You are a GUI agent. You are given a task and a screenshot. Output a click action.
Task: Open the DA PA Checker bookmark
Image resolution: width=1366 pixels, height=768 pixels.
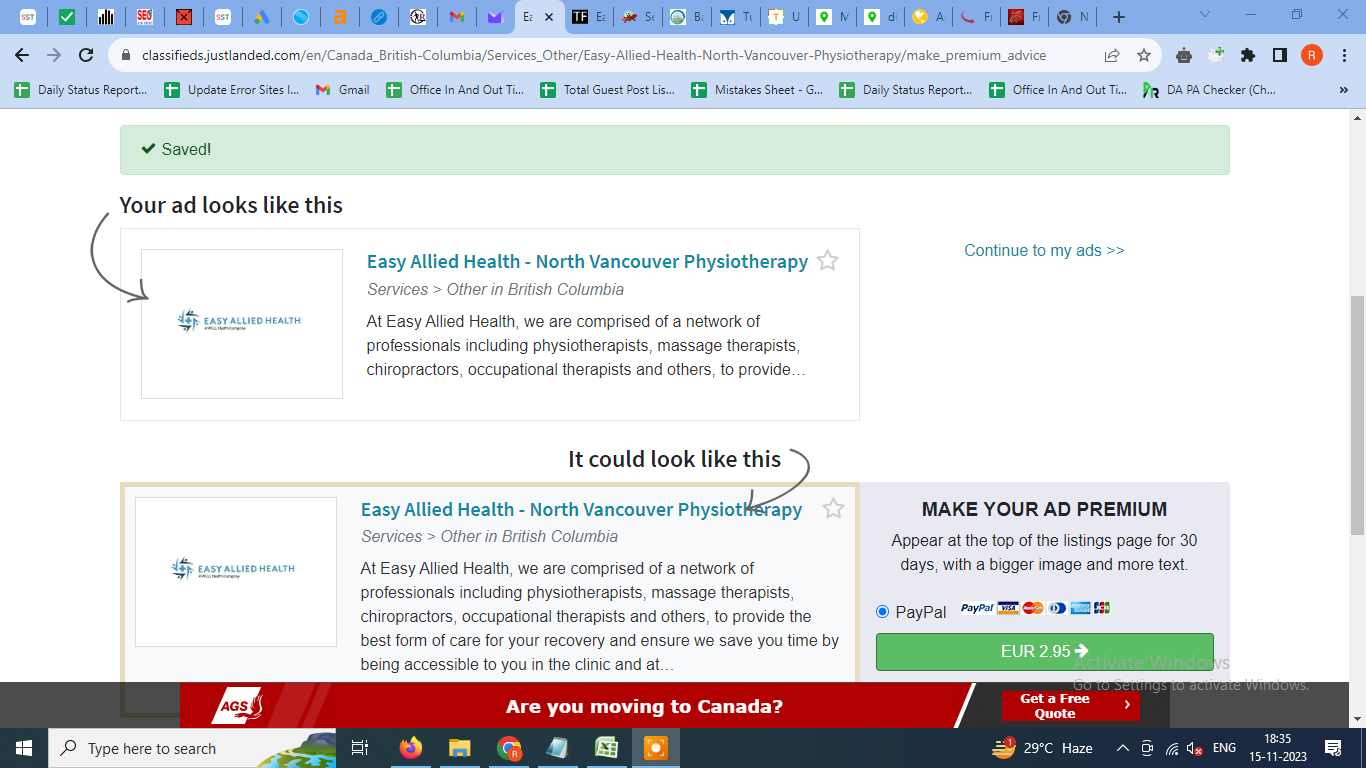tap(1210, 89)
